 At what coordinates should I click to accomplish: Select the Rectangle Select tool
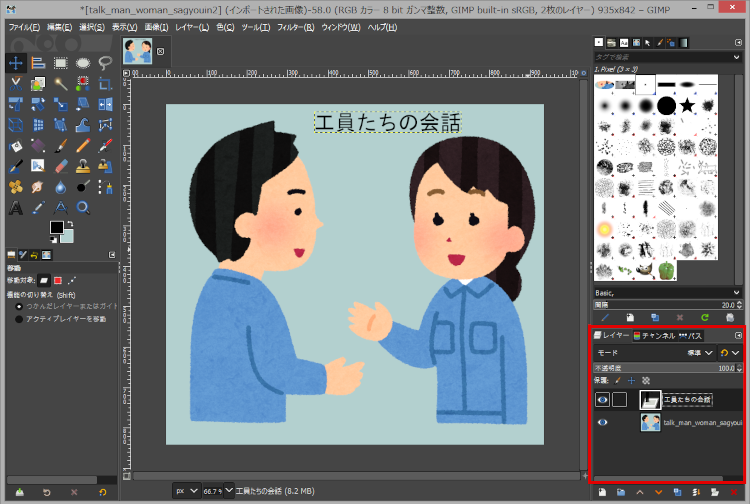click(x=60, y=62)
